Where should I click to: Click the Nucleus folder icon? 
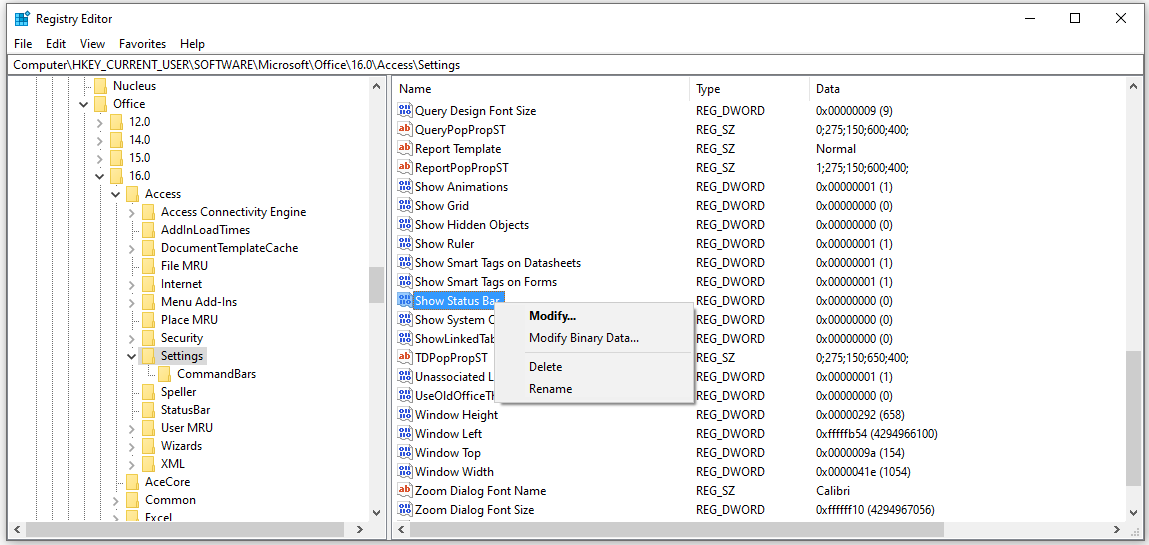100,86
